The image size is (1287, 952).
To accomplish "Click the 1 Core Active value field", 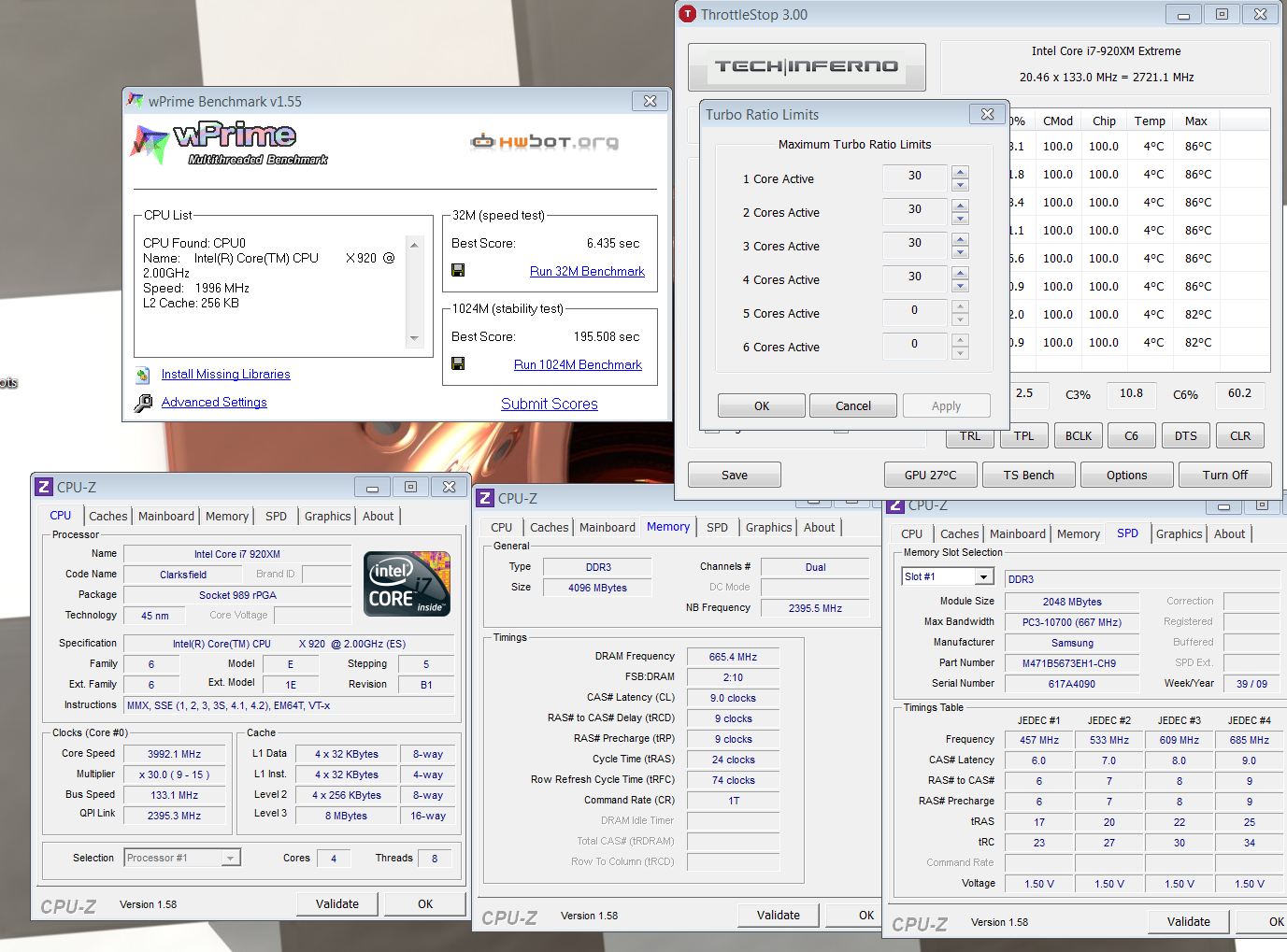I will pos(915,177).
